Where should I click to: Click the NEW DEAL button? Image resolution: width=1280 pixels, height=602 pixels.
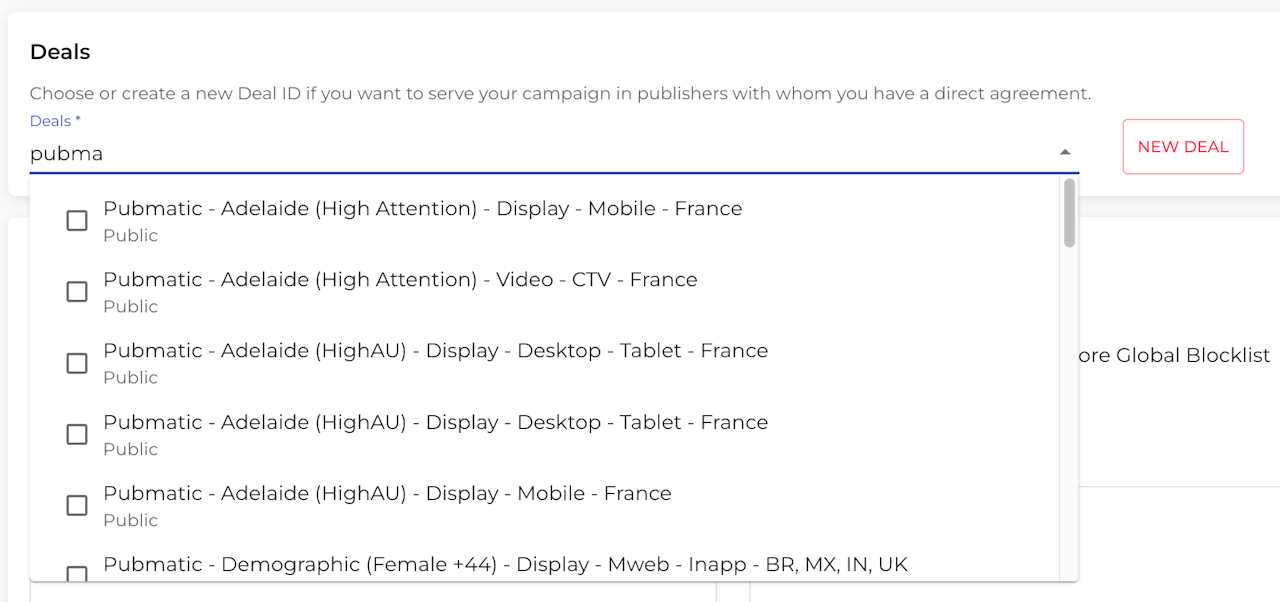(1183, 147)
